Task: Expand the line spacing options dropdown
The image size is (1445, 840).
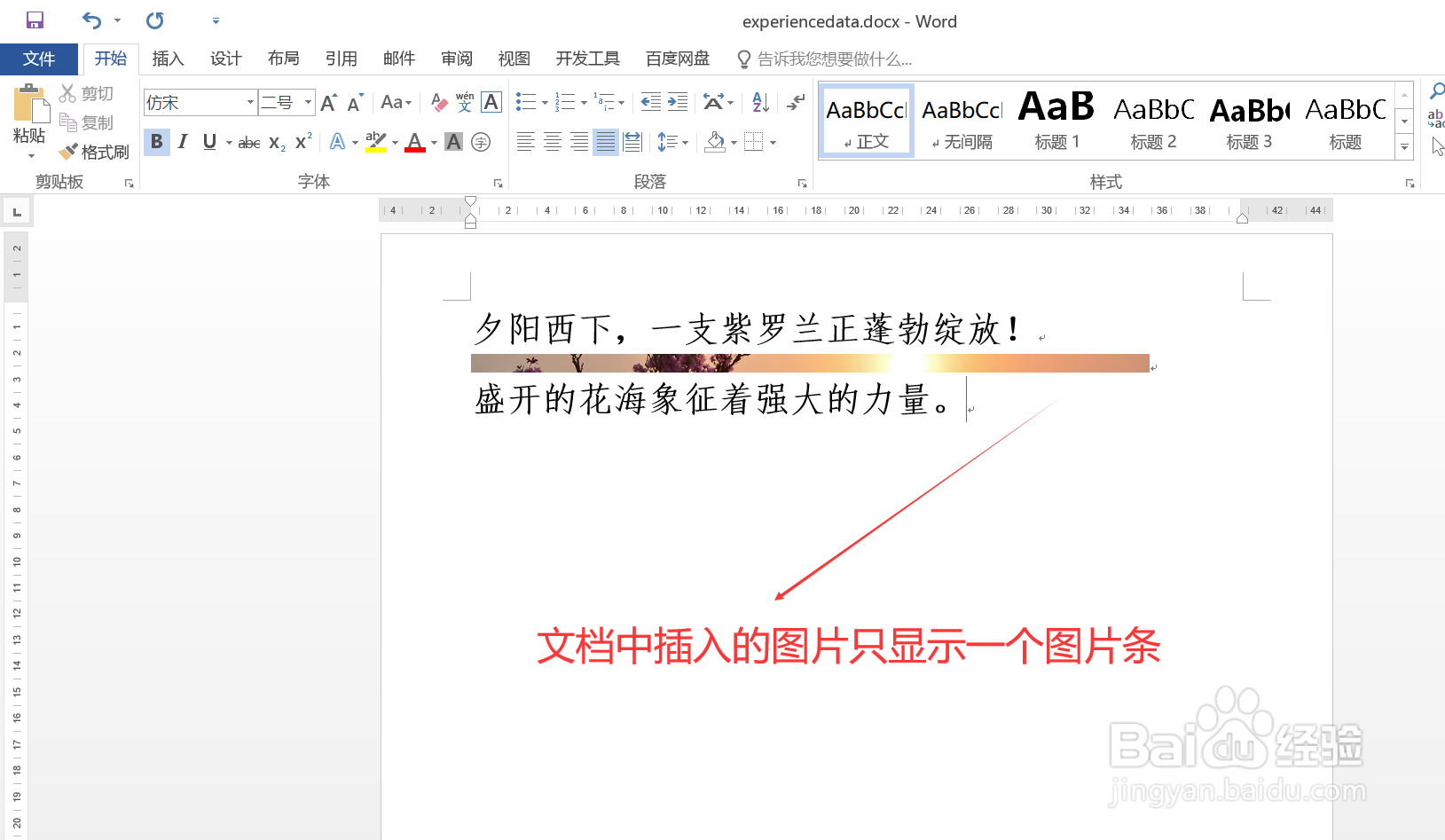Action: click(685, 142)
